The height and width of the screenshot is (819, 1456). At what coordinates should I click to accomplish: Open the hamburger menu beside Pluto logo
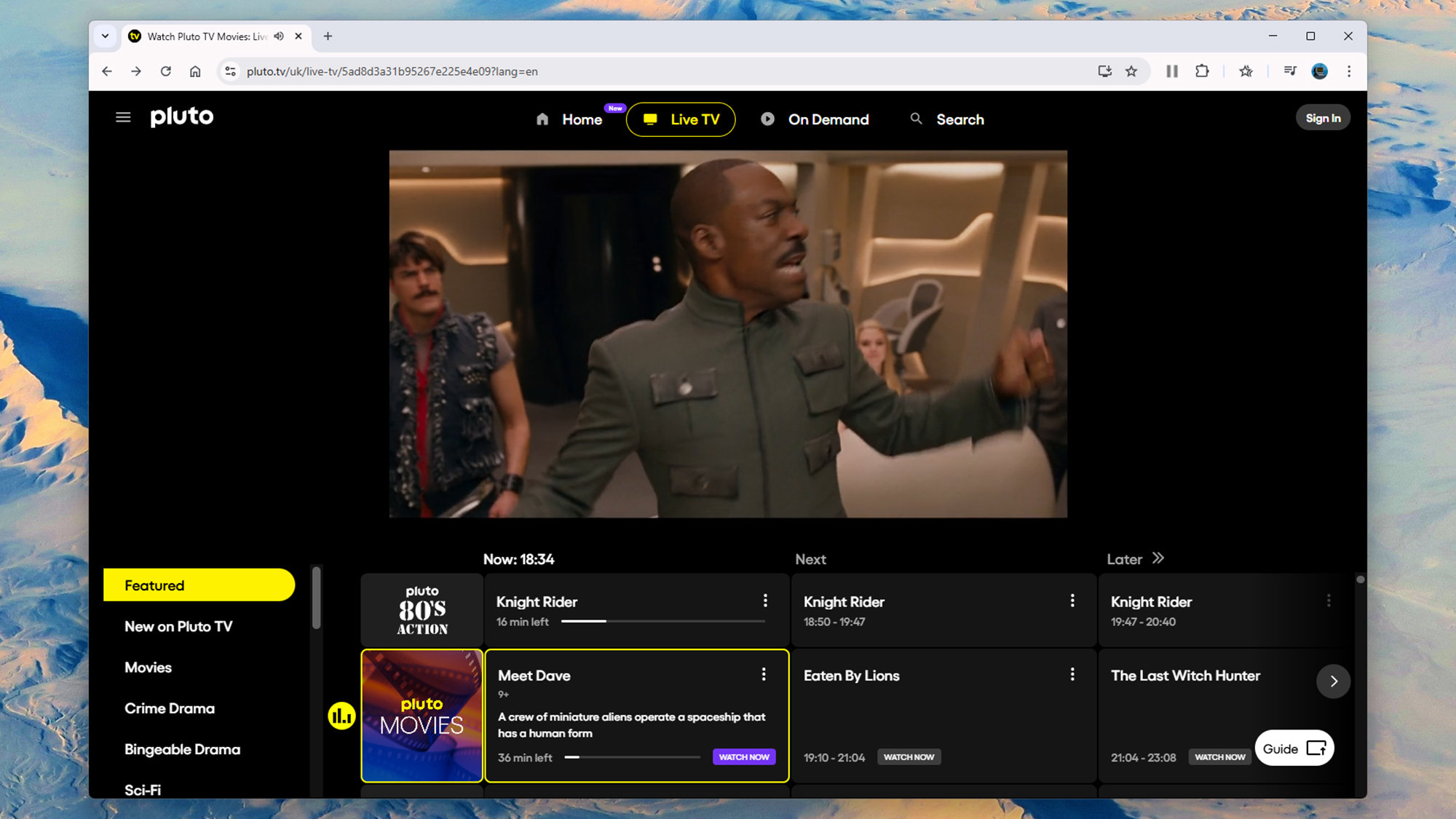[123, 117]
